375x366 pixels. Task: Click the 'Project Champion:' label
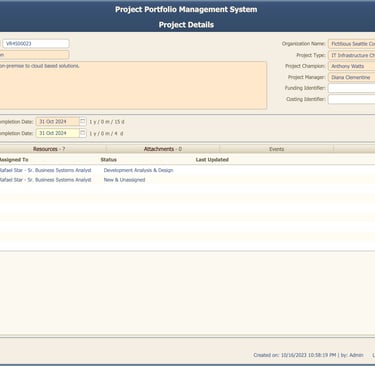point(305,66)
